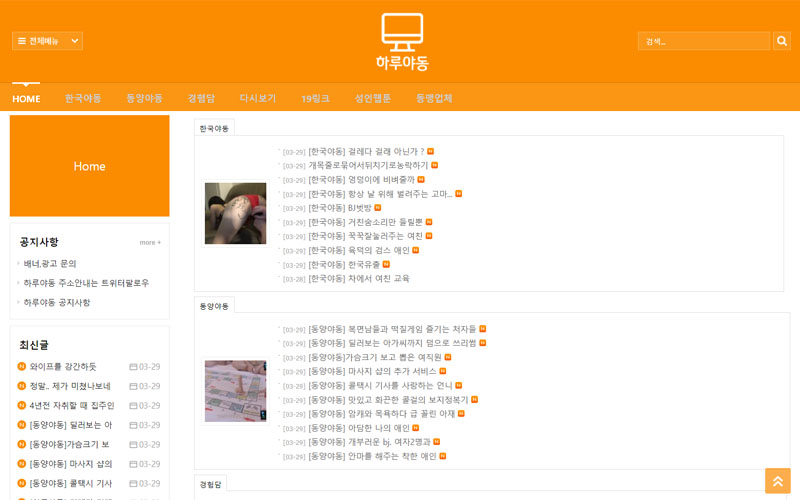
Task: Click the monitor logo icon
Action: (402, 32)
